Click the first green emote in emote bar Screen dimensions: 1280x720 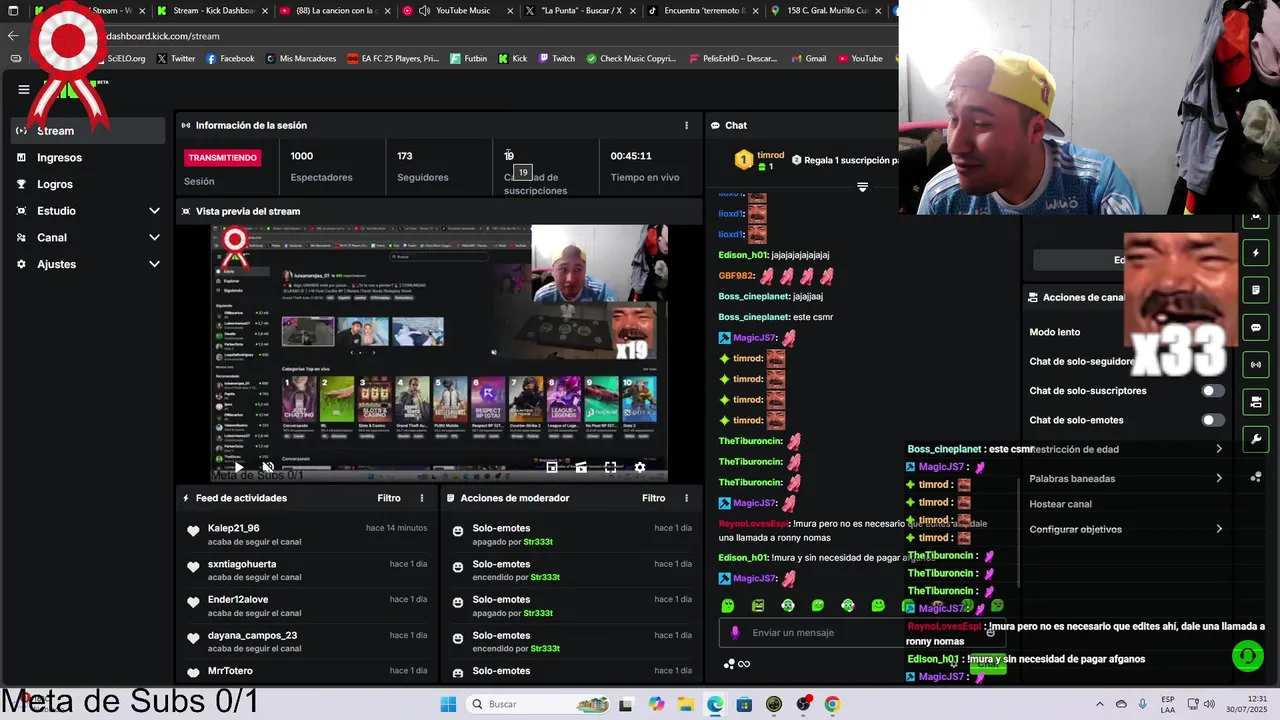(728, 605)
